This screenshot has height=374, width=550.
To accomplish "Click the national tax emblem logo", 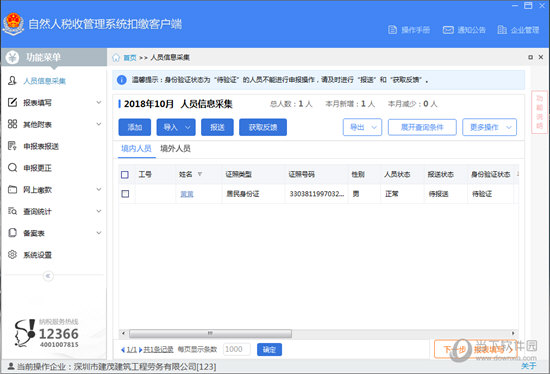I will click(13, 24).
